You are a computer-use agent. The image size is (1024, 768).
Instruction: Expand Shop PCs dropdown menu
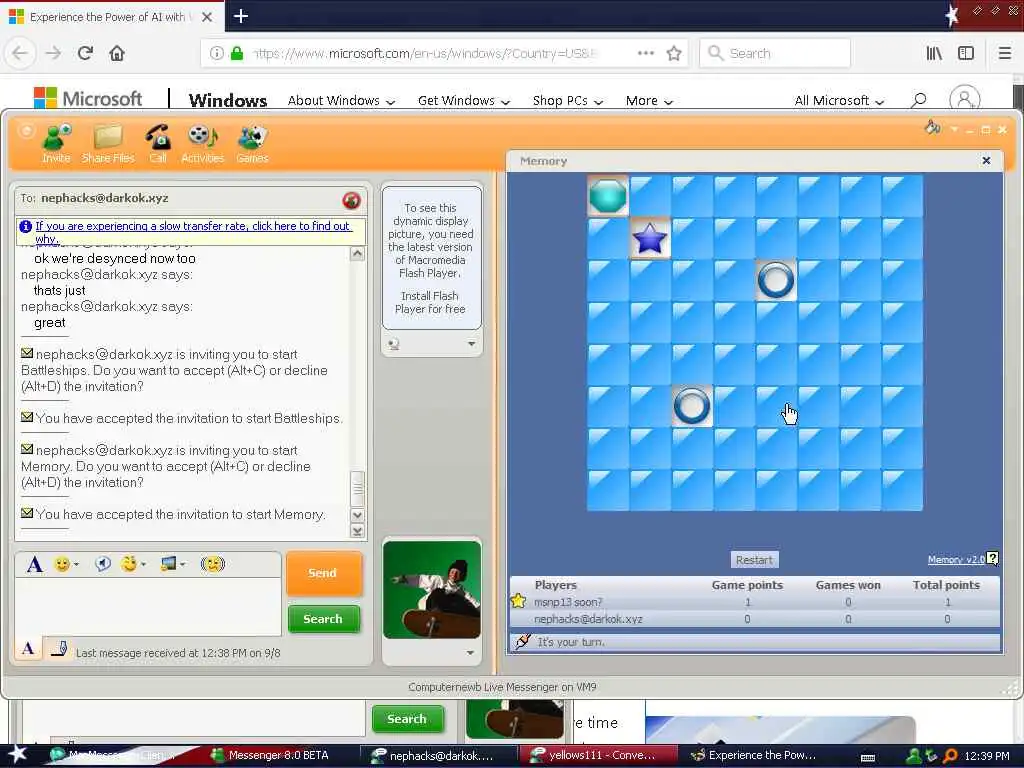[568, 101]
